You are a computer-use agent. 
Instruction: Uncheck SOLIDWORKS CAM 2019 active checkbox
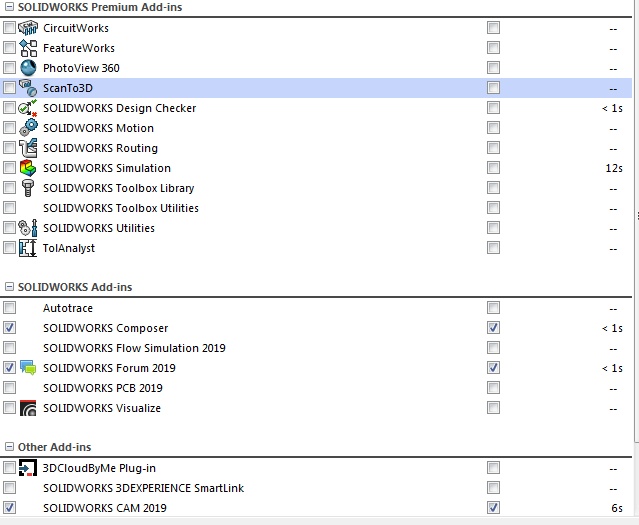(9, 508)
